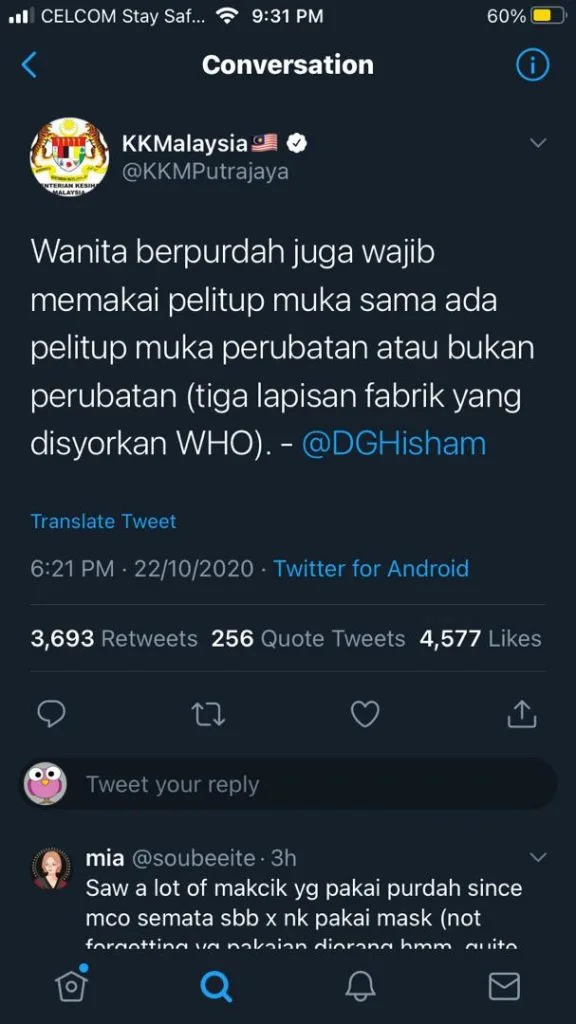The image size is (576, 1024).
Task: Expand the KKMalaysia tweet options chevron
Action: (537, 142)
